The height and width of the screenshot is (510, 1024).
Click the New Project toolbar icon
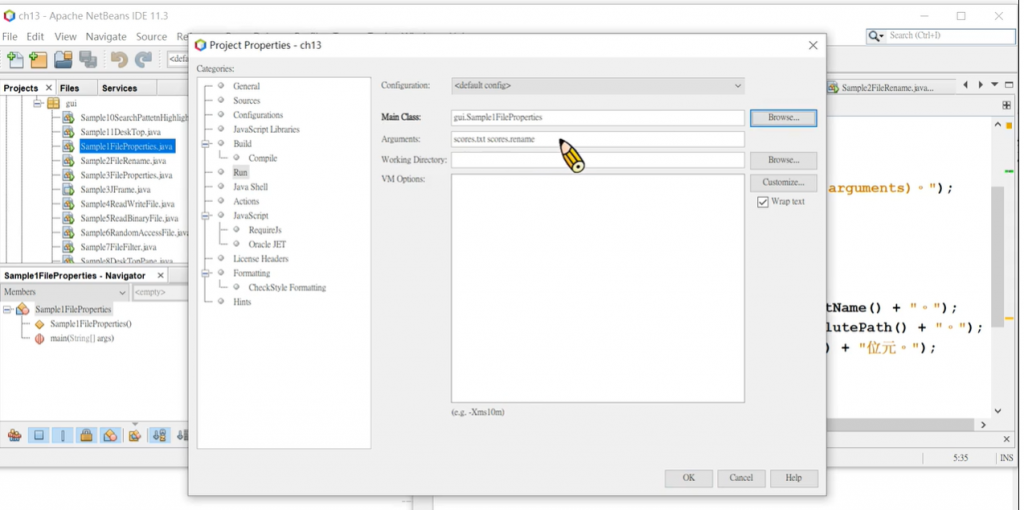pos(38,60)
